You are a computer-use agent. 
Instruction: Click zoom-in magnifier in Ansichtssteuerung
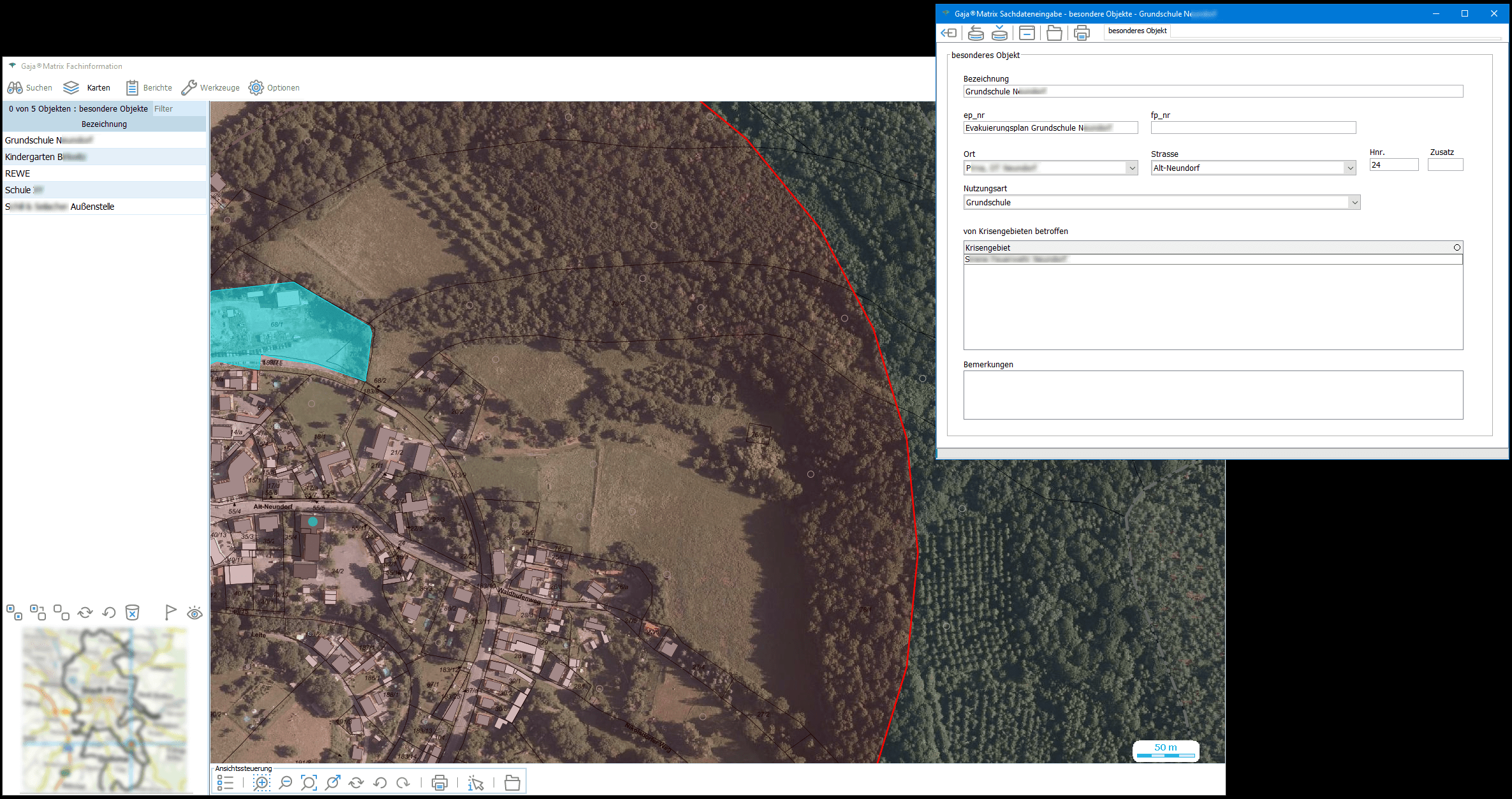(261, 782)
